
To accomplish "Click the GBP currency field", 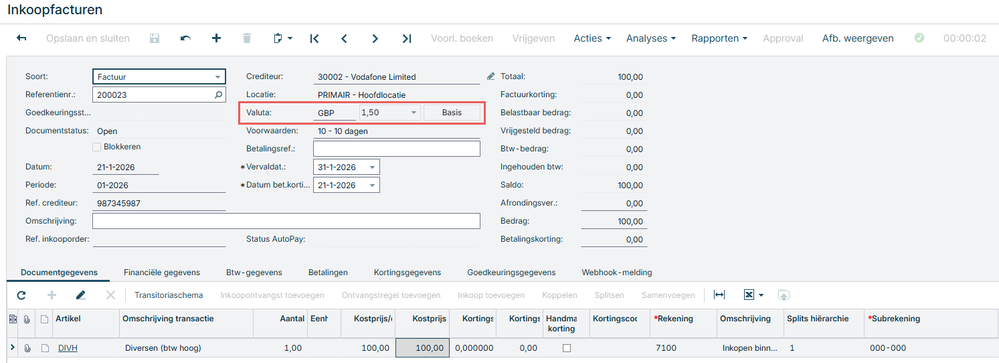I will click(x=334, y=113).
